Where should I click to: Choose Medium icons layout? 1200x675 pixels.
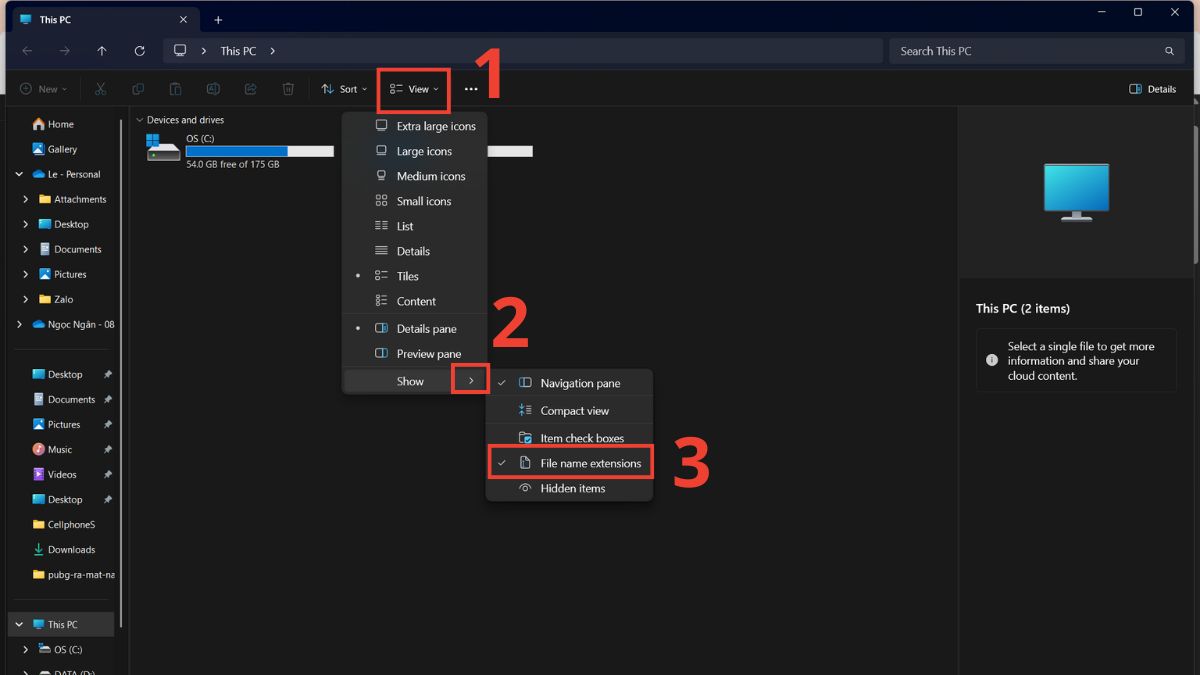[415, 176]
